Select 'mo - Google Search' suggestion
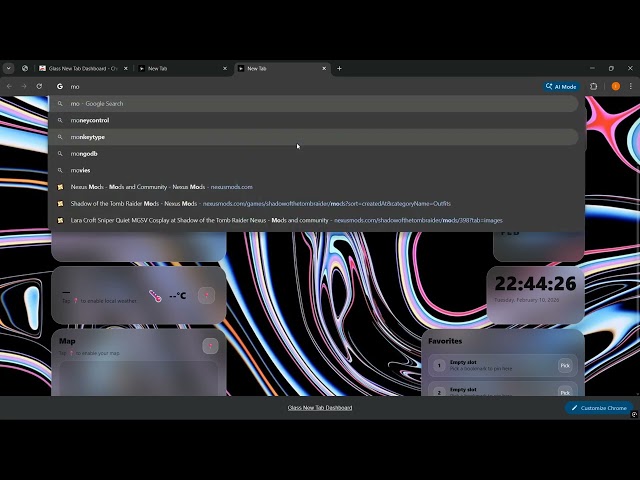This screenshot has height=480, width=640. (x=313, y=104)
